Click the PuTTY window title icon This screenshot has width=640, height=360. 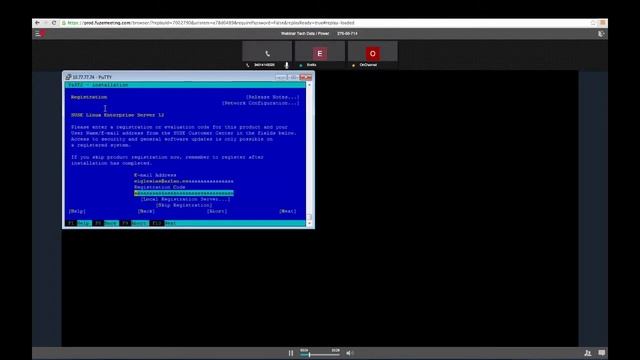[x=68, y=77]
